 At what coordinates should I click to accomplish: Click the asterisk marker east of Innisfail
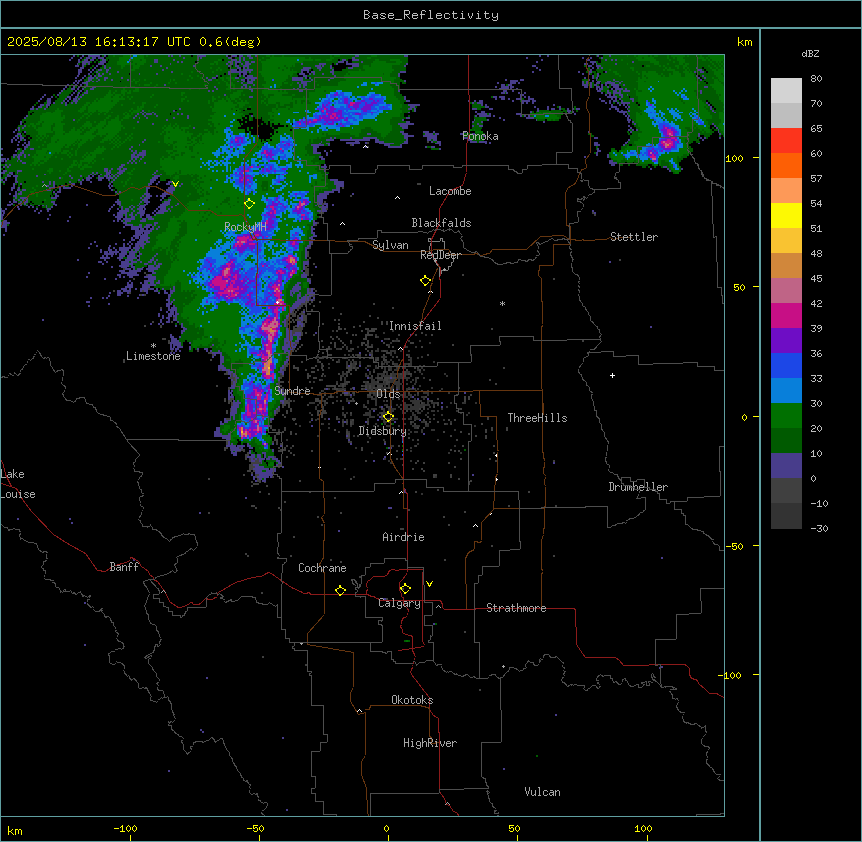[502, 304]
